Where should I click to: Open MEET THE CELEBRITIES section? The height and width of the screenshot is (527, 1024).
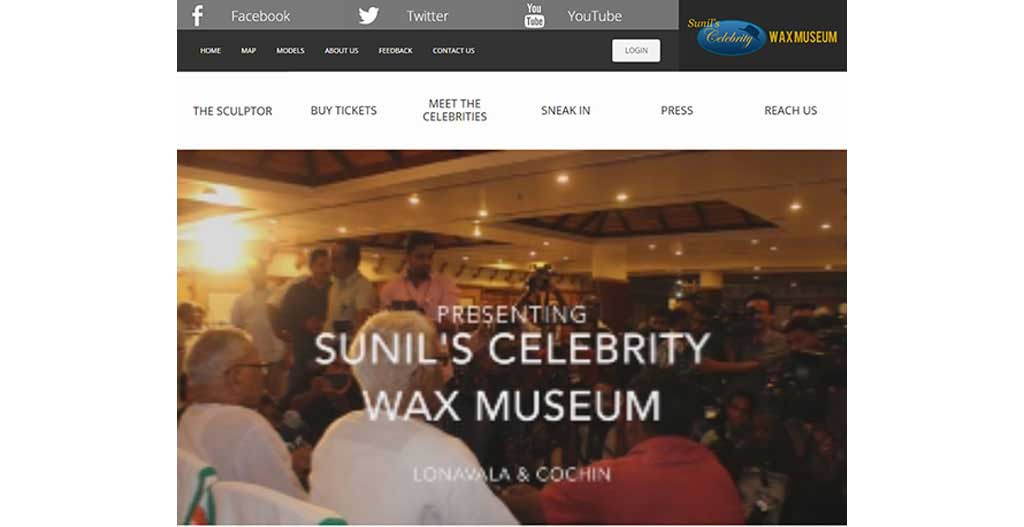click(455, 110)
